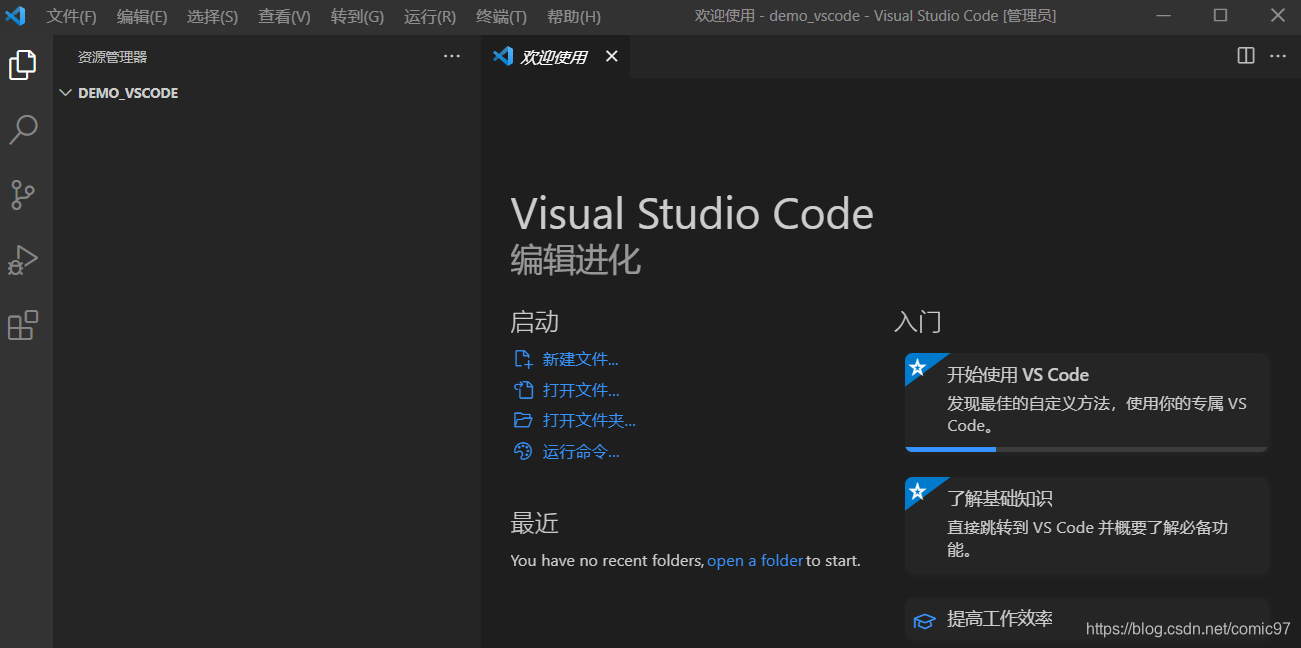Click the 启动 section heading

pyautogui.click(x=535, y=321)
